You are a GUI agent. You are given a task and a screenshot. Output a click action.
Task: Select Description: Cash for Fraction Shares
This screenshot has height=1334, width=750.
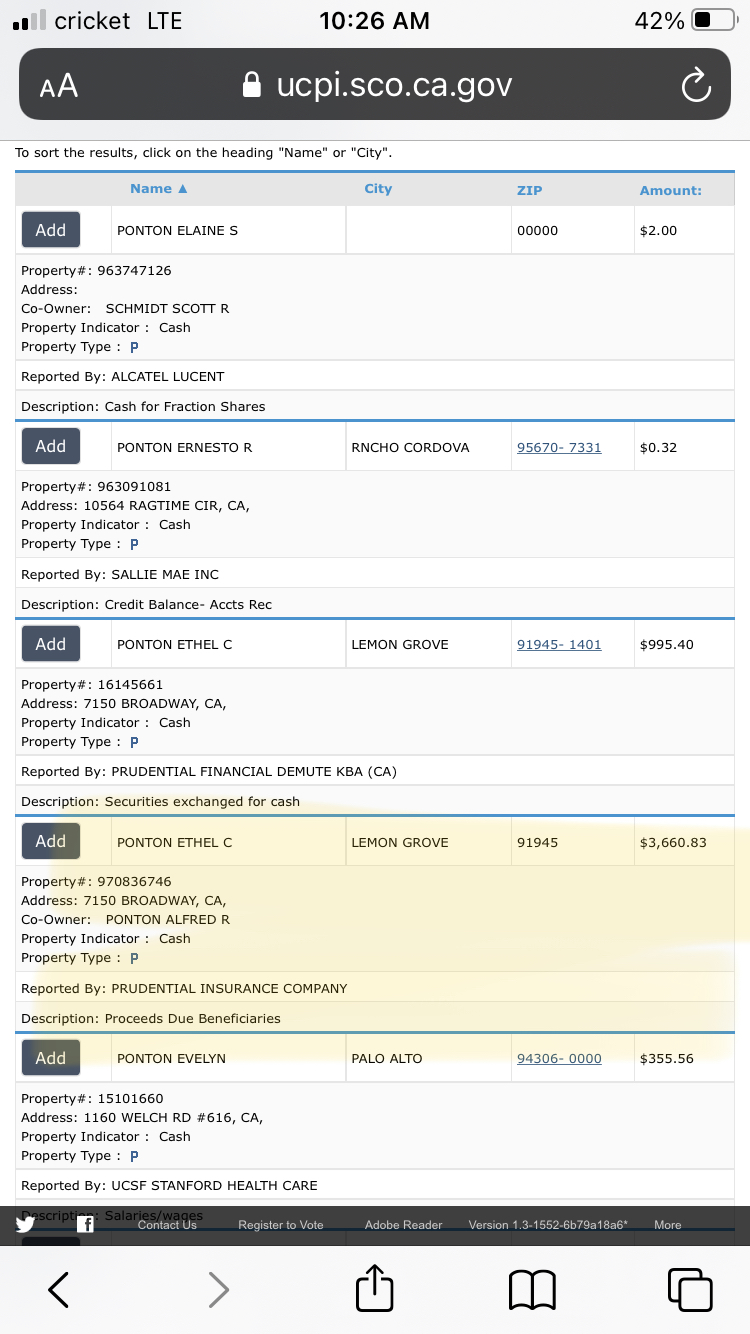(x=143, y=407)
